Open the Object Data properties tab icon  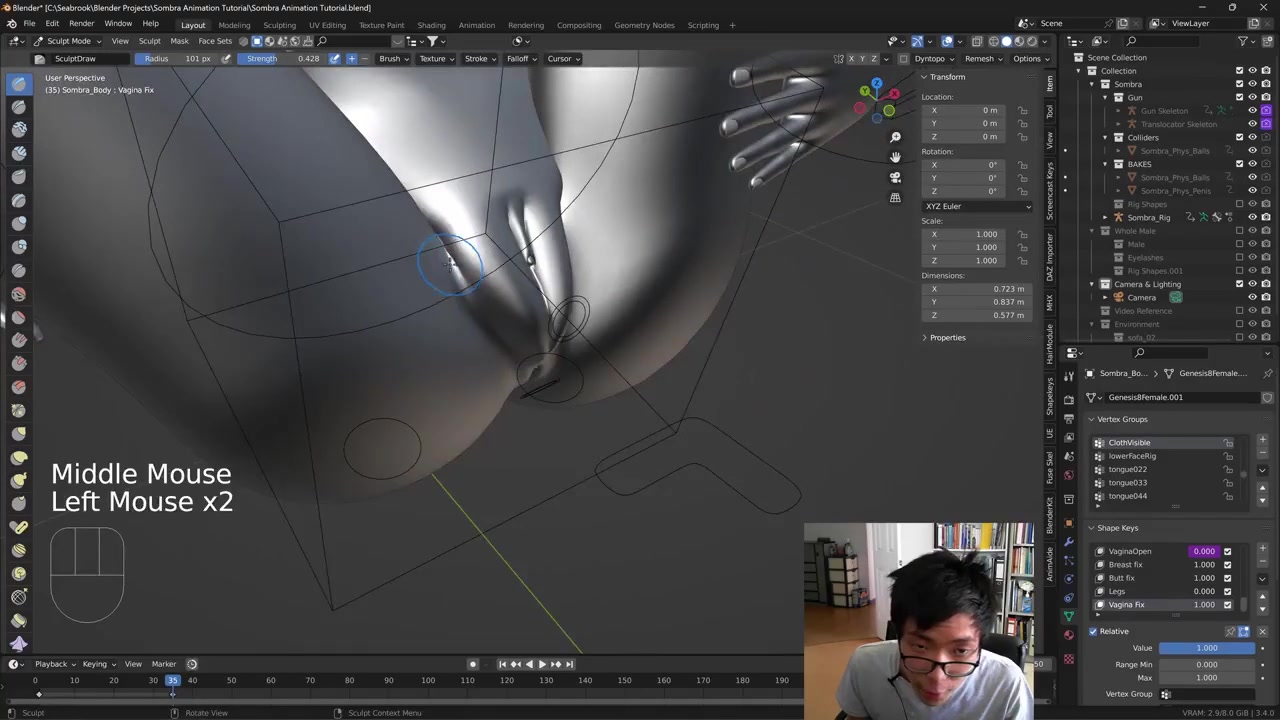1069,615
